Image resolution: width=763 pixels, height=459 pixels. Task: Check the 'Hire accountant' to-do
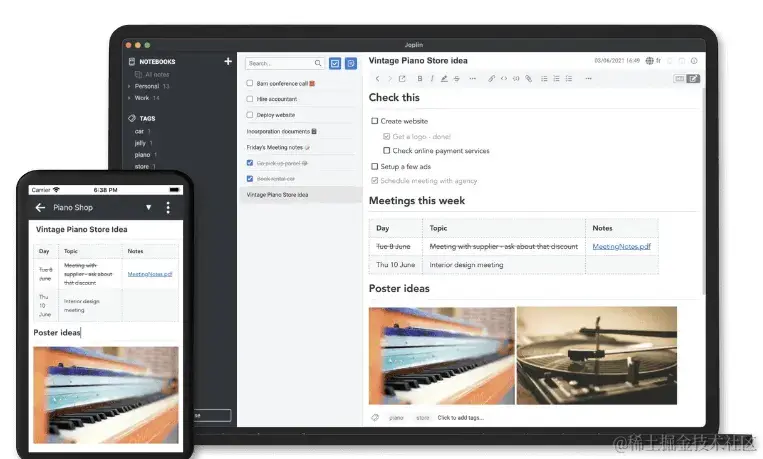click(x=250, y=99)
